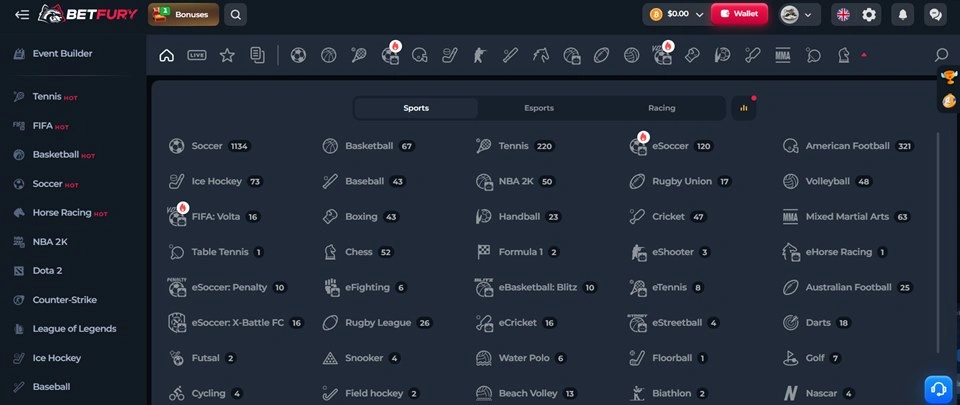
Task: Select eSoccer 120 in the grid
Action: (671, 146)
